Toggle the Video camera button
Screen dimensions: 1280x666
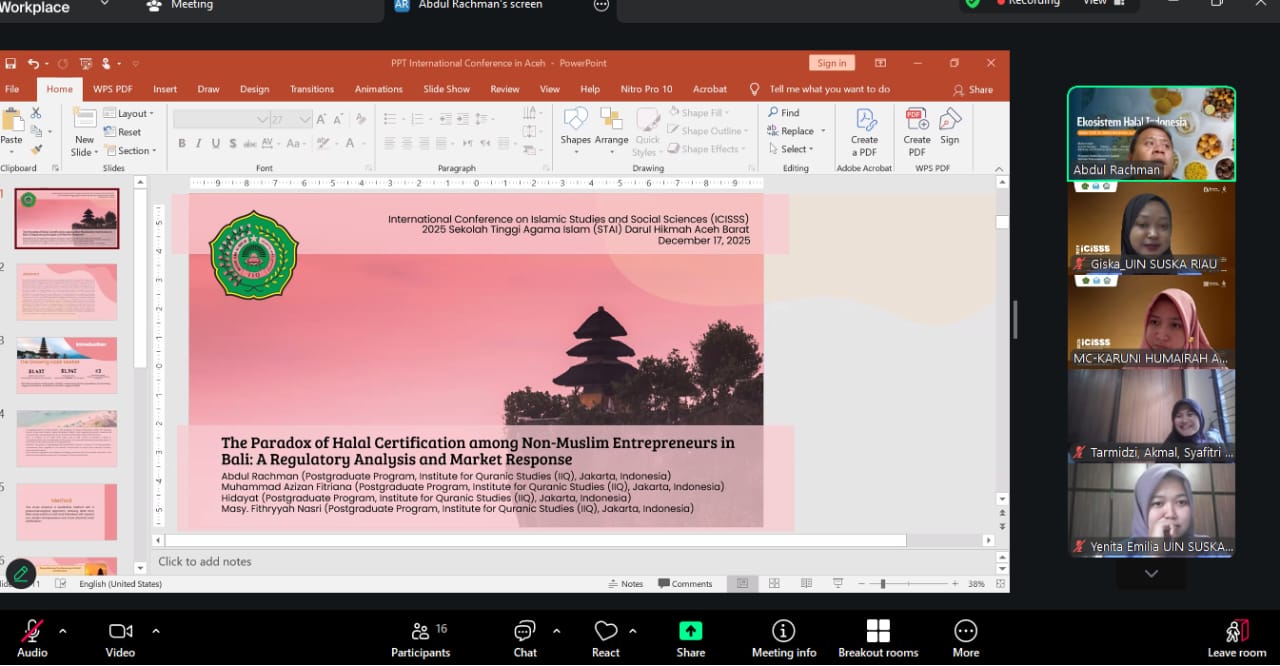(x=120, y=631)
